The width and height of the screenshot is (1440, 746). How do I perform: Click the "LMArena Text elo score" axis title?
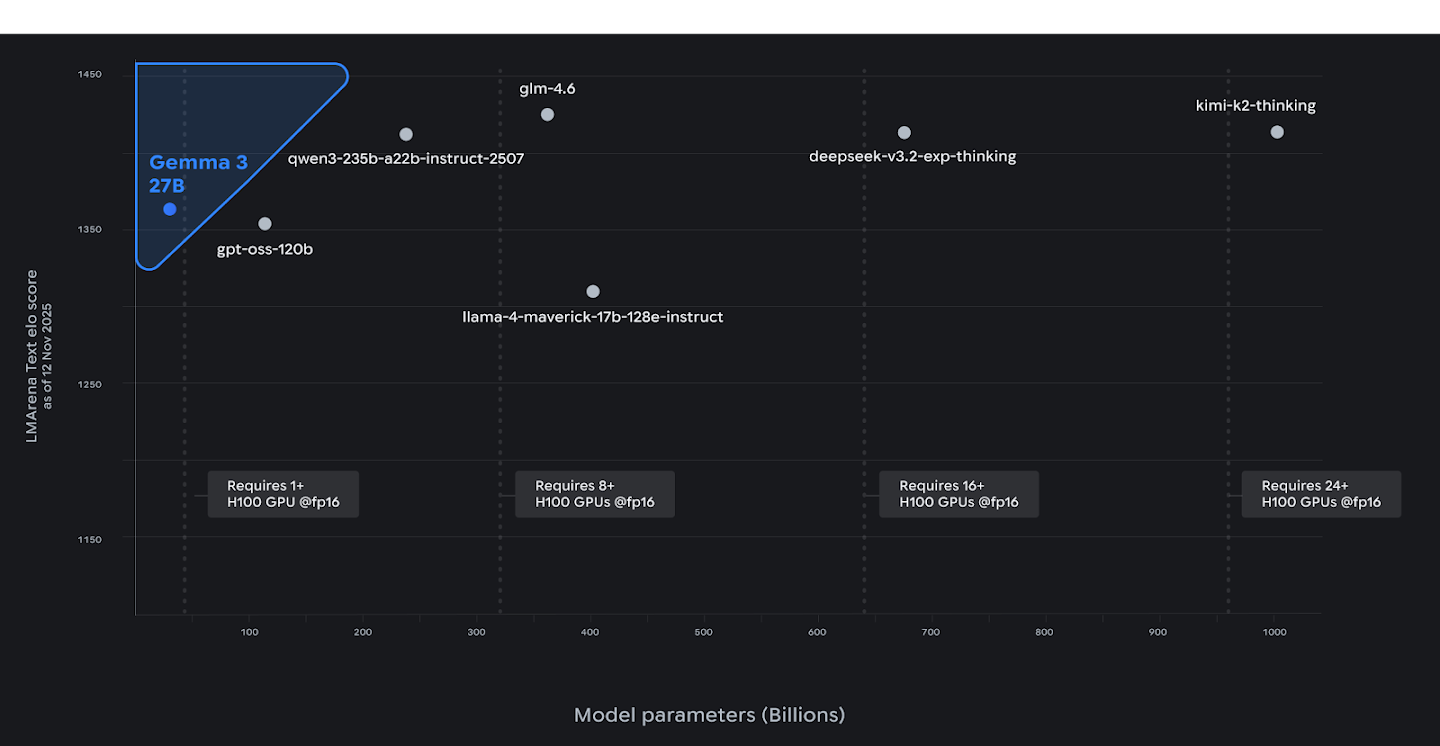click(33, 355)
